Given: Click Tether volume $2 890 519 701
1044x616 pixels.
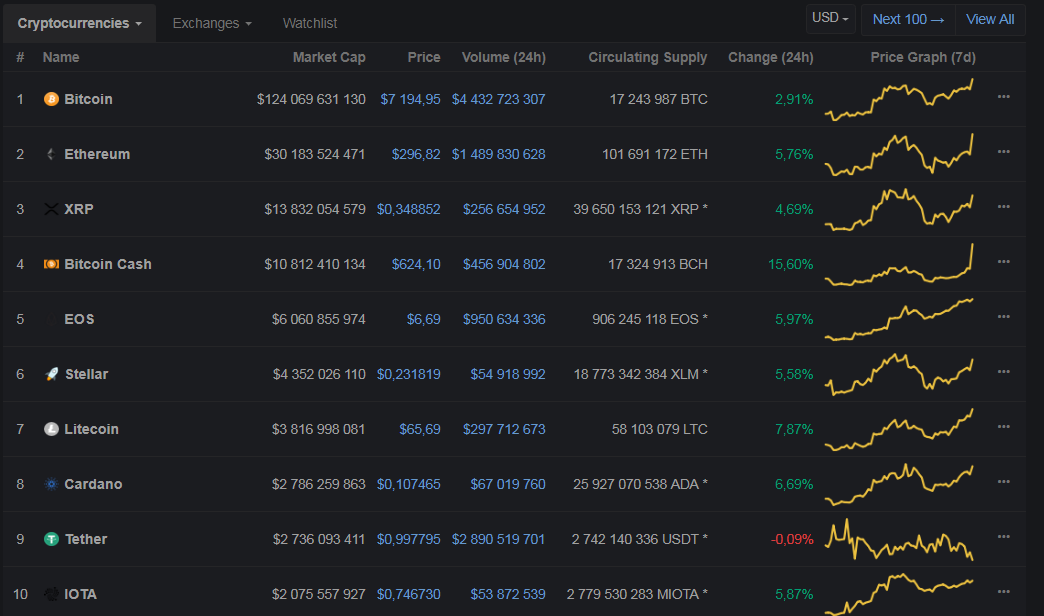Looking at the screenshot, I should point(498,539).
